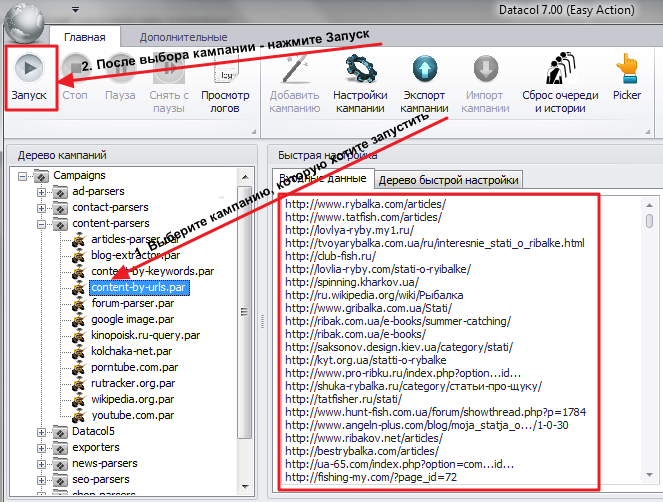663x502 pixels.
Task: Select youtube.com.par campaign
Action: pyautogui.click(x=132, y=415)
